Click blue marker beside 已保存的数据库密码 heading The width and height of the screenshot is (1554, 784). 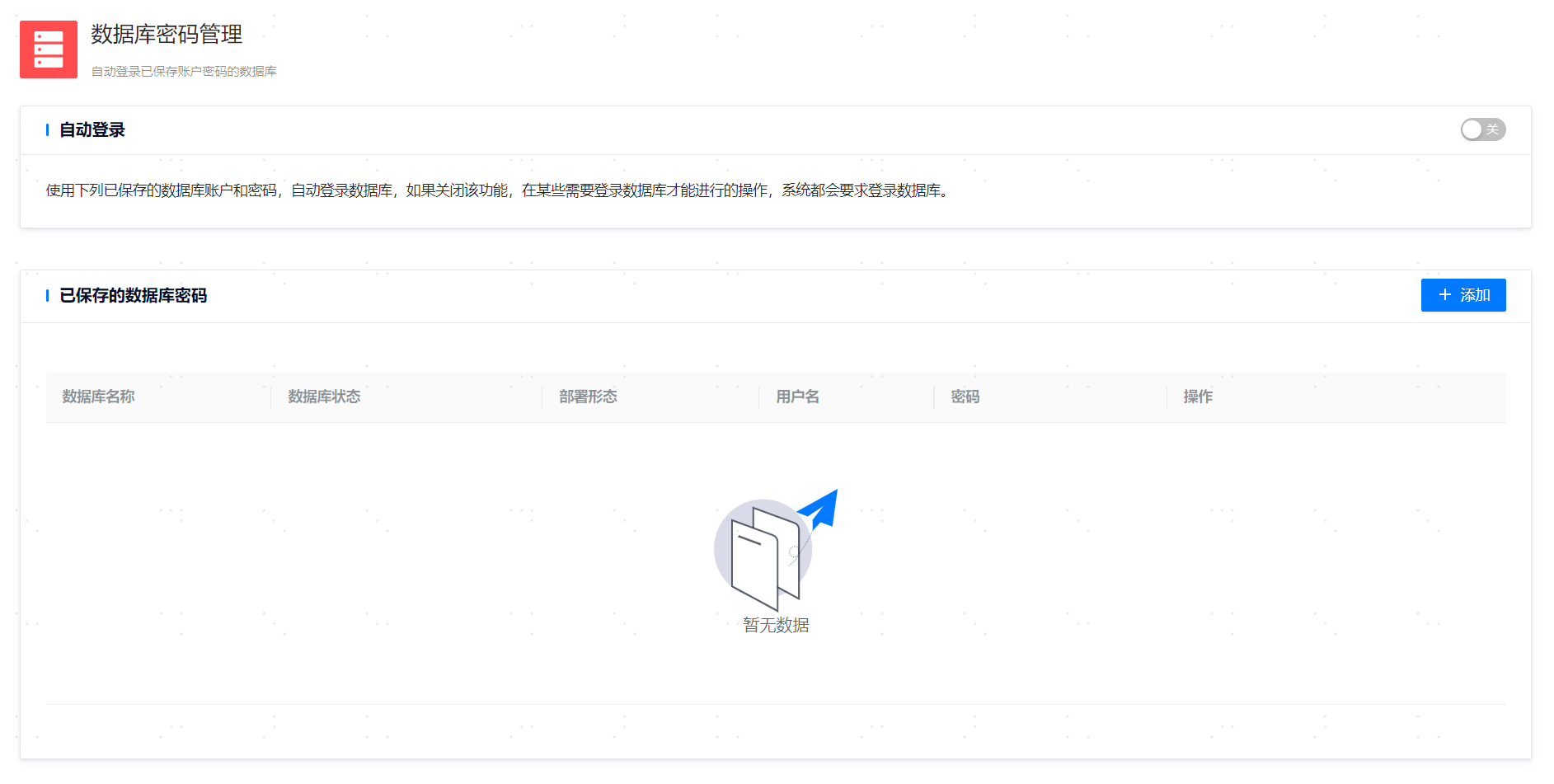coord(48,296)
